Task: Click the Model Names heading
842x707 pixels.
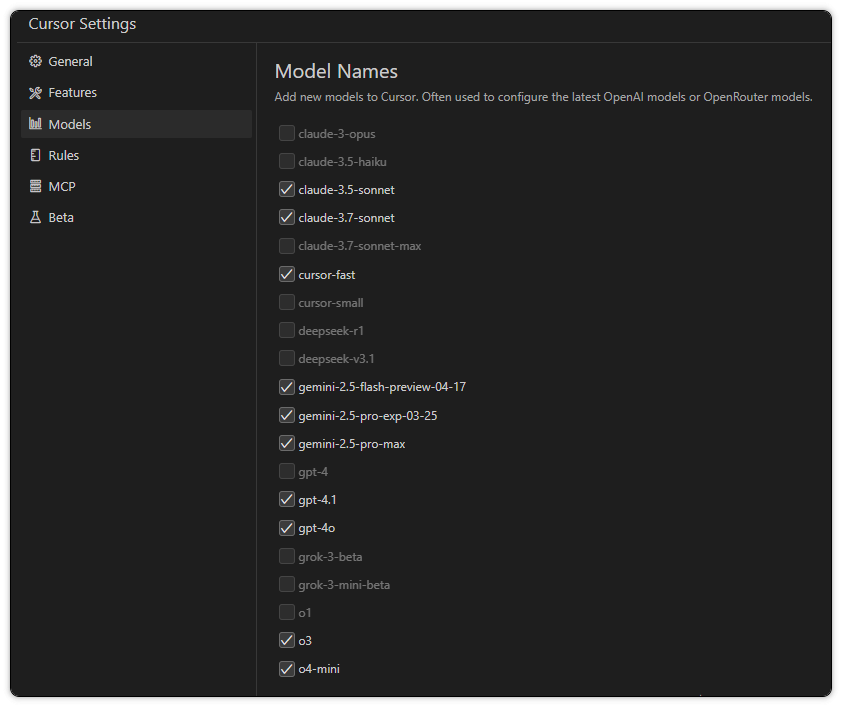Action: coord(336,71)
